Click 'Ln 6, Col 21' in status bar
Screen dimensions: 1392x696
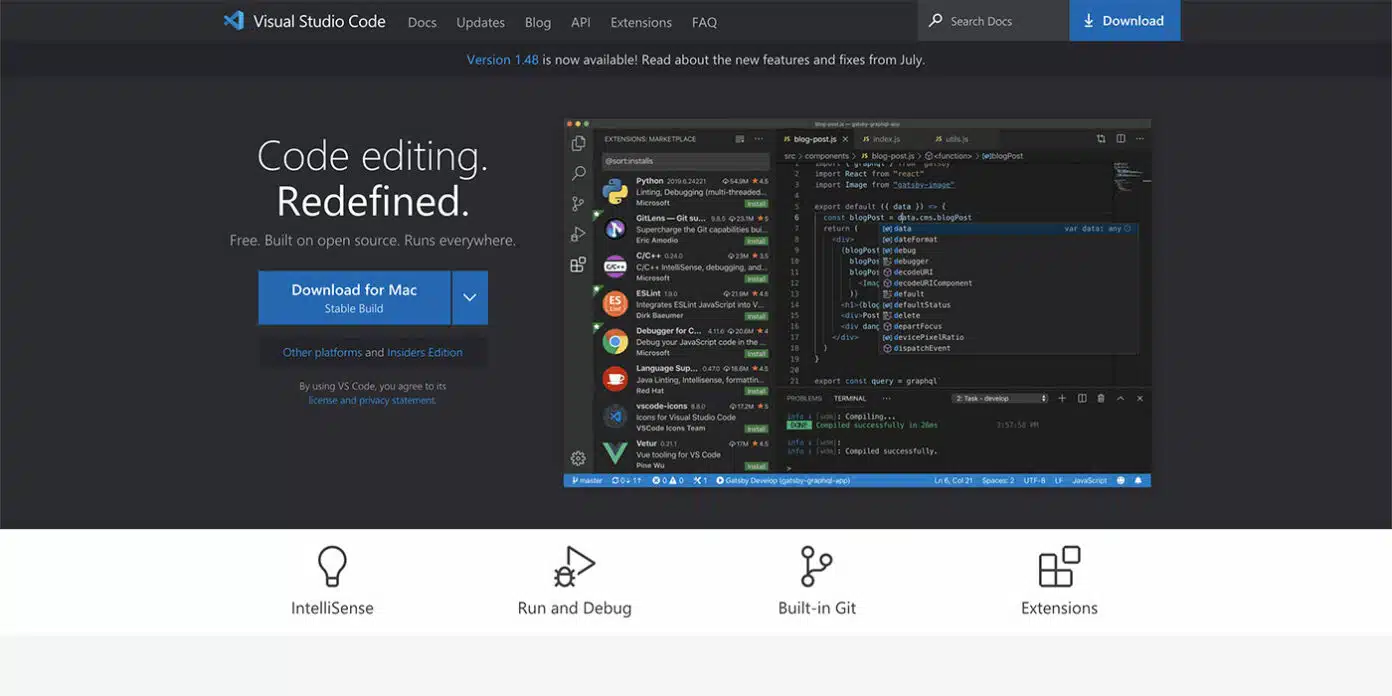[x=954, y=481]
